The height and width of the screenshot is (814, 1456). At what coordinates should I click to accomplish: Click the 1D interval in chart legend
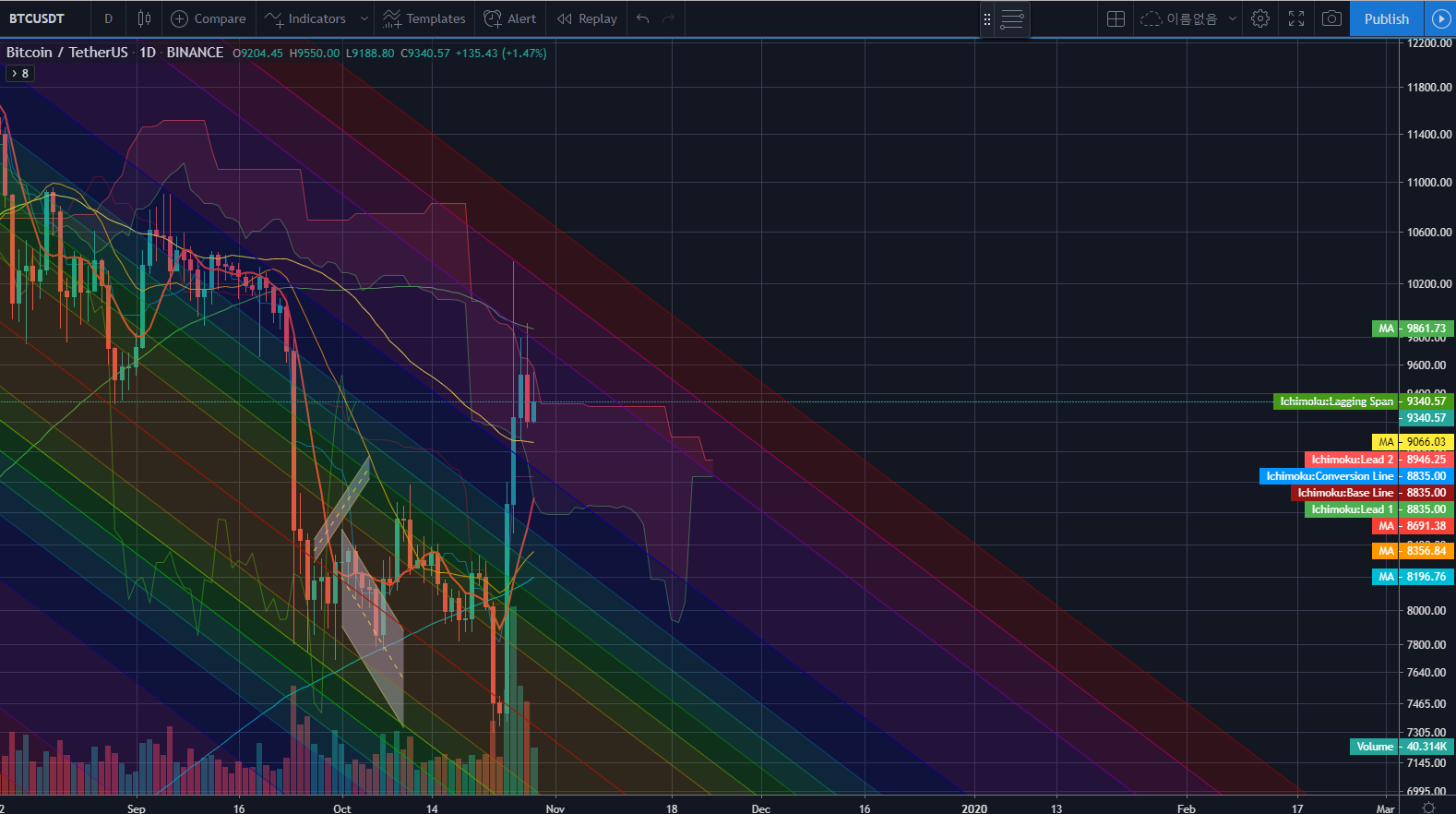[148, 53]
